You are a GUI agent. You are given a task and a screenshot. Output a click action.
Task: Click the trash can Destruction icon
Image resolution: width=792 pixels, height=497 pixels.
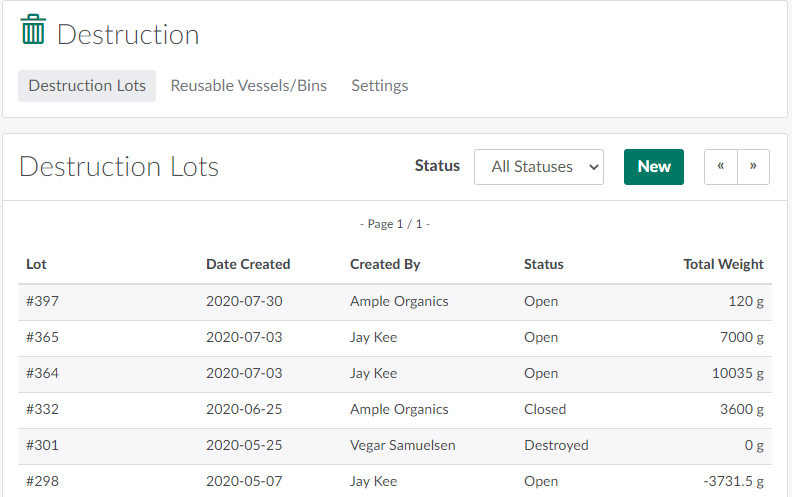tap(33, 30)
